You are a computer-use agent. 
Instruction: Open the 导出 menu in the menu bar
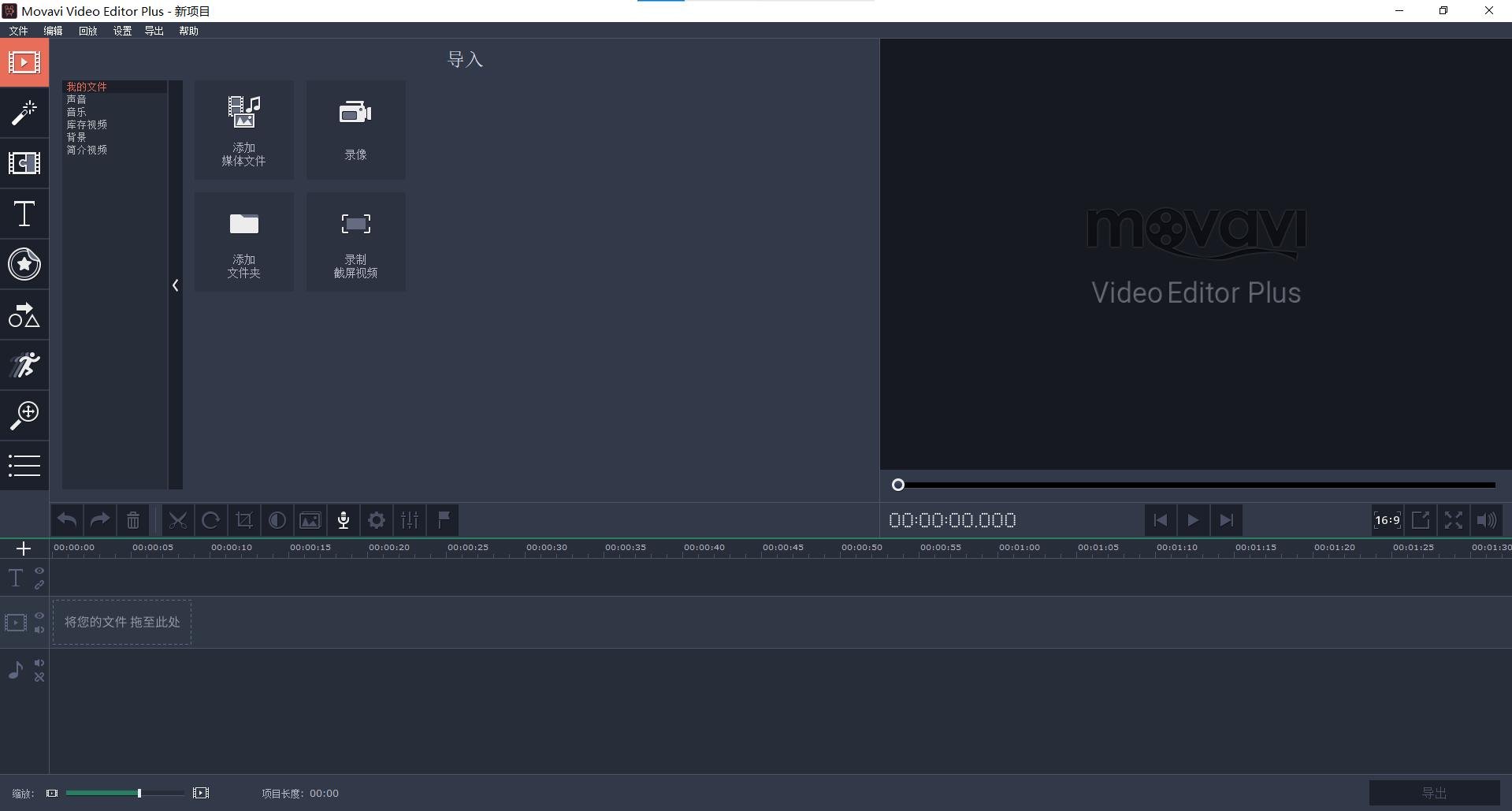tap(154, 31)
